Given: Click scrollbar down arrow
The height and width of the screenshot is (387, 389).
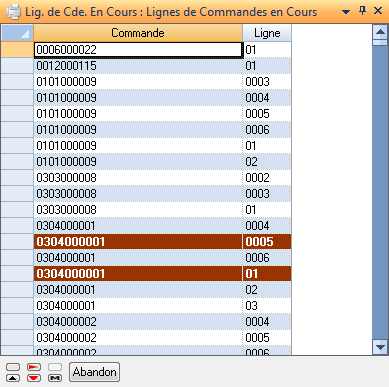Looking at the screenshot, I should pyautogui.click(x=380, y=347).
